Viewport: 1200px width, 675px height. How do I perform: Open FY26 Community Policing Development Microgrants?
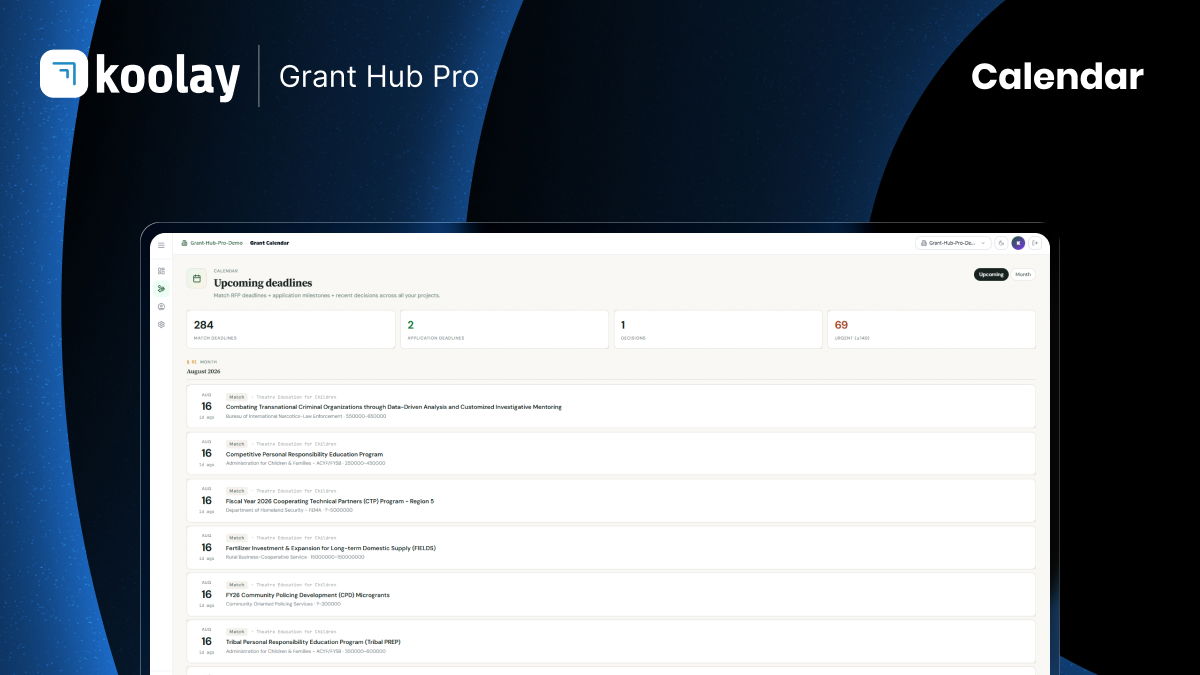click(x=611, y=594)
